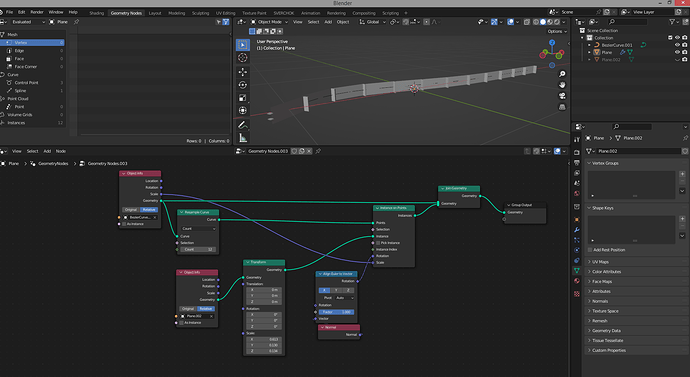This screenshot has width=690, height=377.
Task: Hide BezierCurve.001 with eye icon
Action: (x=677, y=45)
